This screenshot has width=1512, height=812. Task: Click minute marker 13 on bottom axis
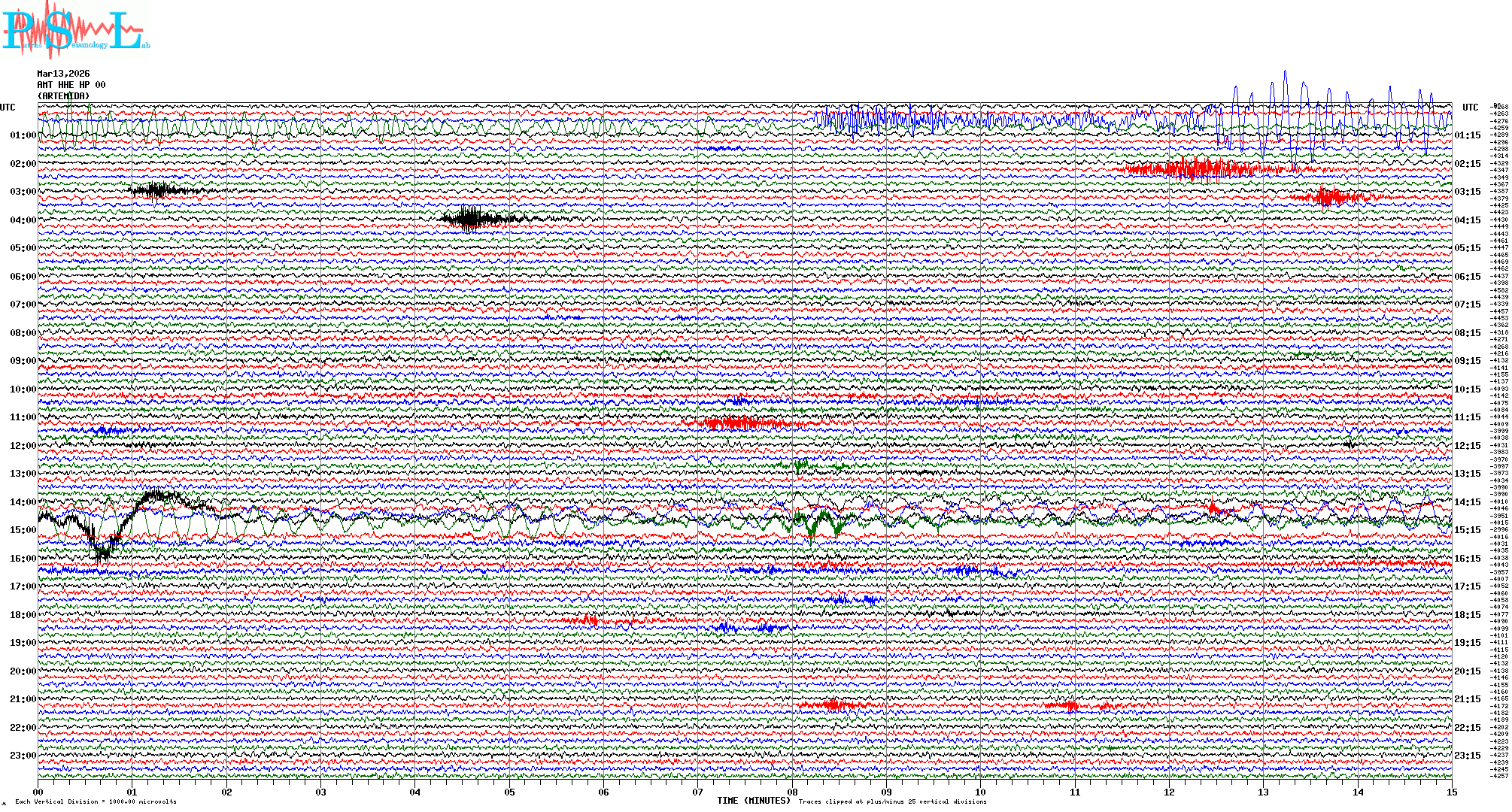click(1263, 792)
